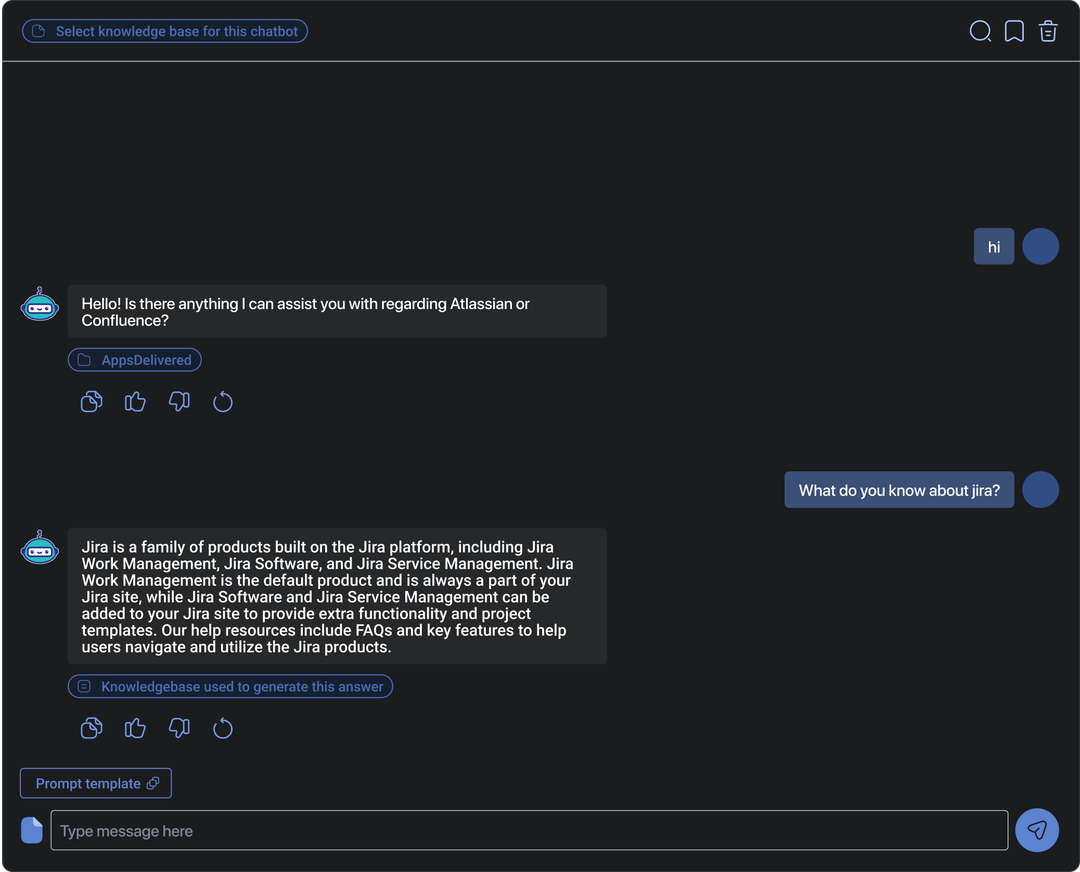Screen dimensions: 1080x872
Task: Attach a file using the document icon
Action: click(32, 830)
